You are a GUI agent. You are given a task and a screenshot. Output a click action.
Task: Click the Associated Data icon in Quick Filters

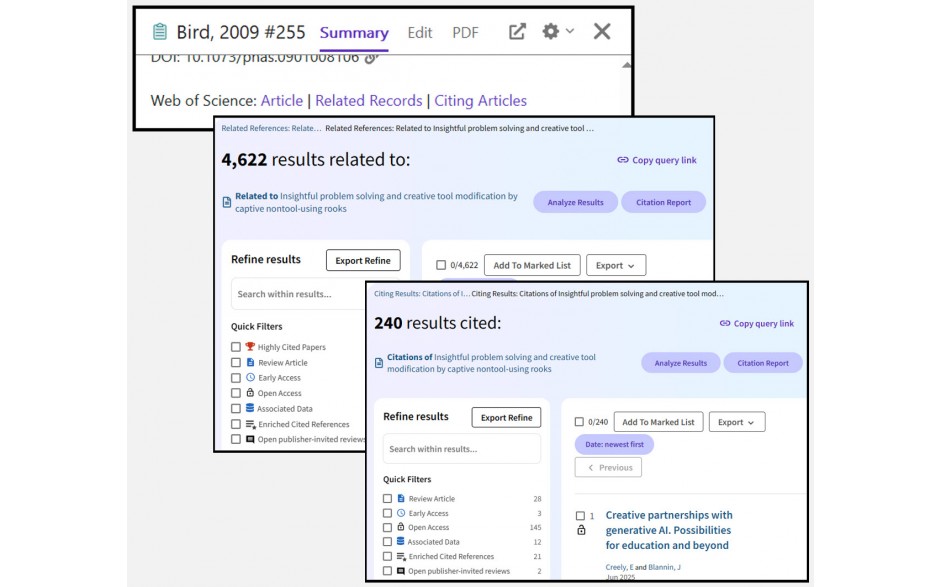[250, 409]
